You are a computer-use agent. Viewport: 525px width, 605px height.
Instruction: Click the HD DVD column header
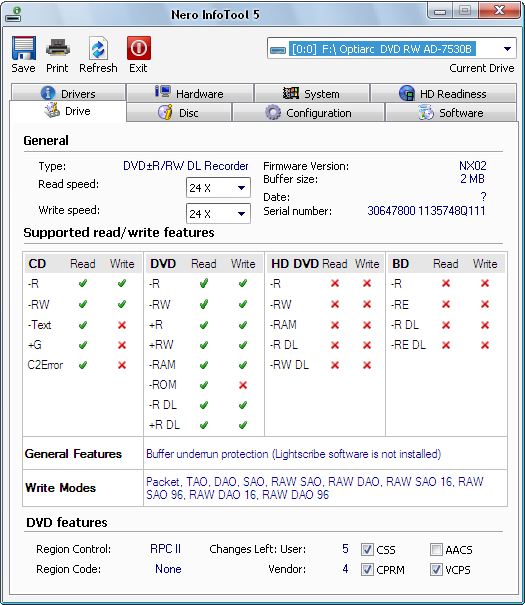[x=295, y=264]
